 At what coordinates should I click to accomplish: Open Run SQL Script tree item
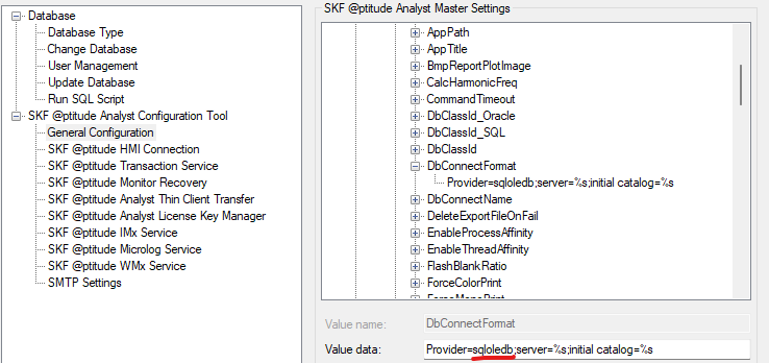[86, 99]
